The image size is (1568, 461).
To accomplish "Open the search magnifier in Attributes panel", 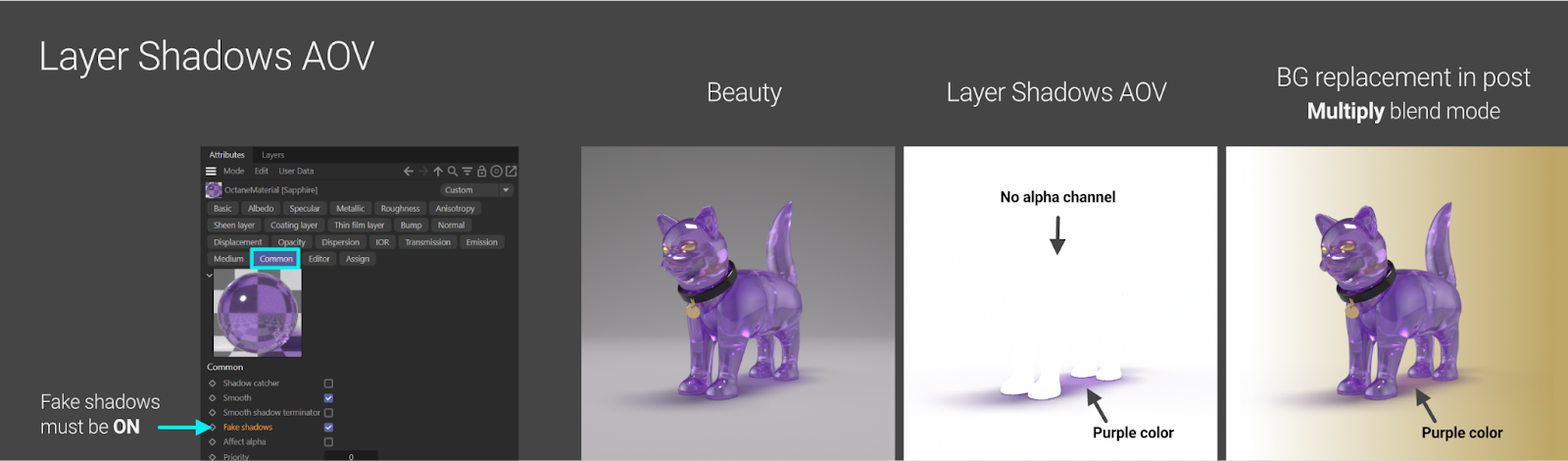I will coord(453,171).
